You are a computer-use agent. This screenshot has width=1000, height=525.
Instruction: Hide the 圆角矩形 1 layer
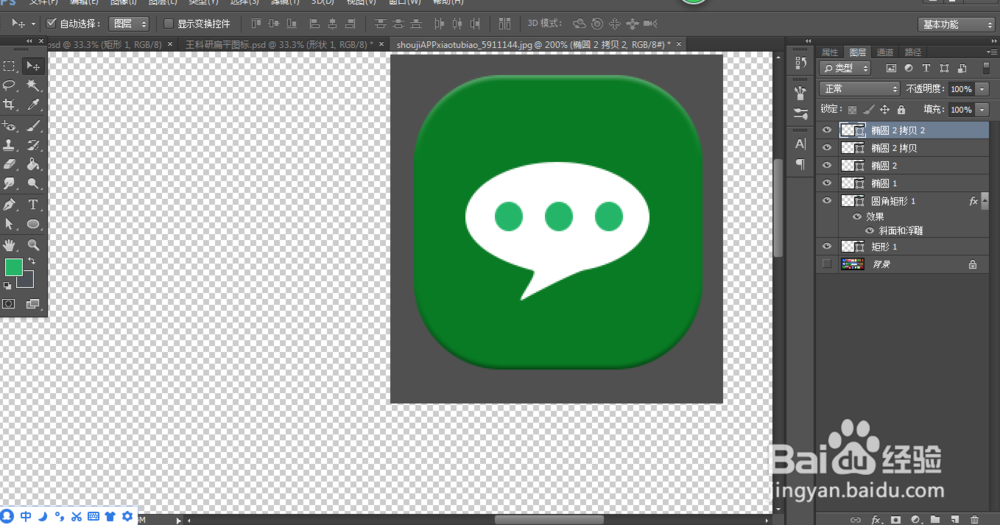[x=827, y=201]
